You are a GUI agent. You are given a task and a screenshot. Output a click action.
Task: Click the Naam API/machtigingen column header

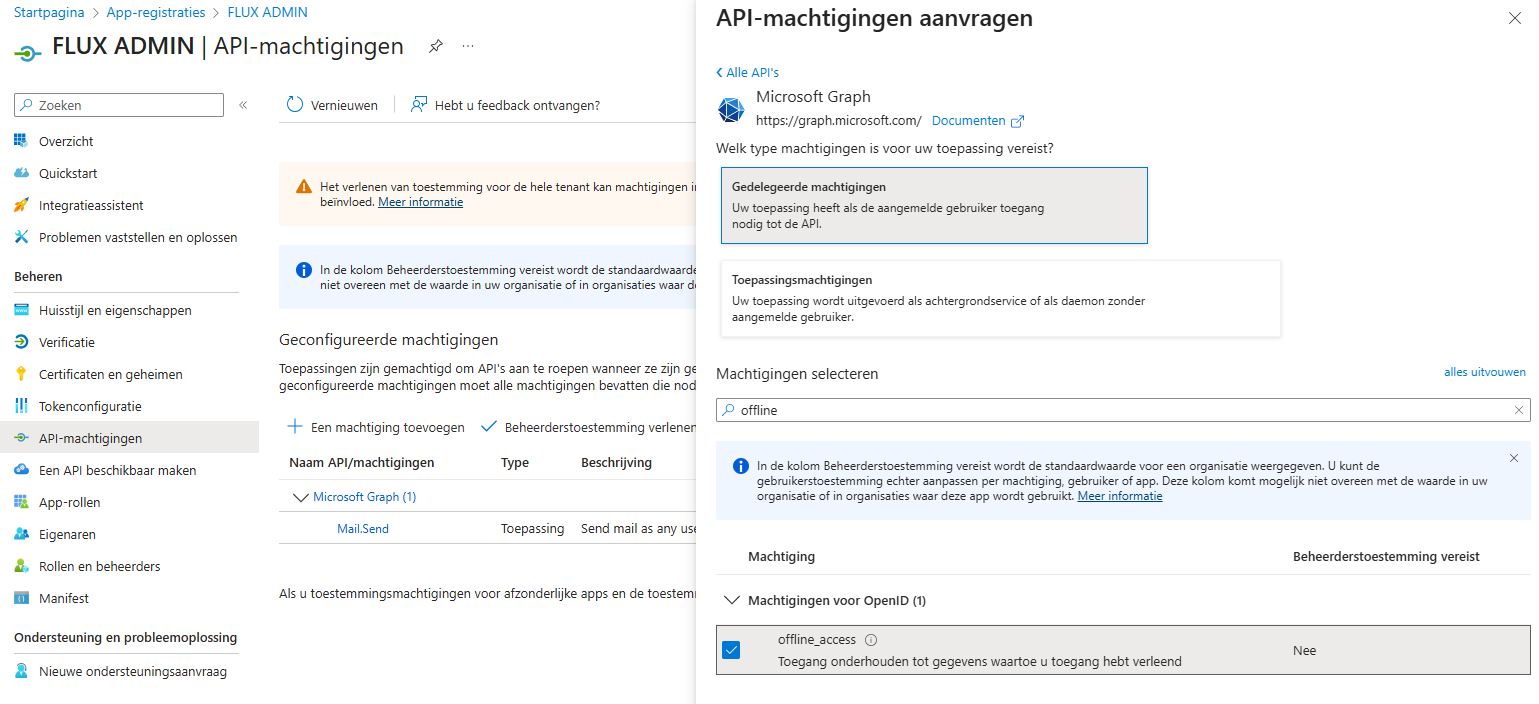(362, 463)
